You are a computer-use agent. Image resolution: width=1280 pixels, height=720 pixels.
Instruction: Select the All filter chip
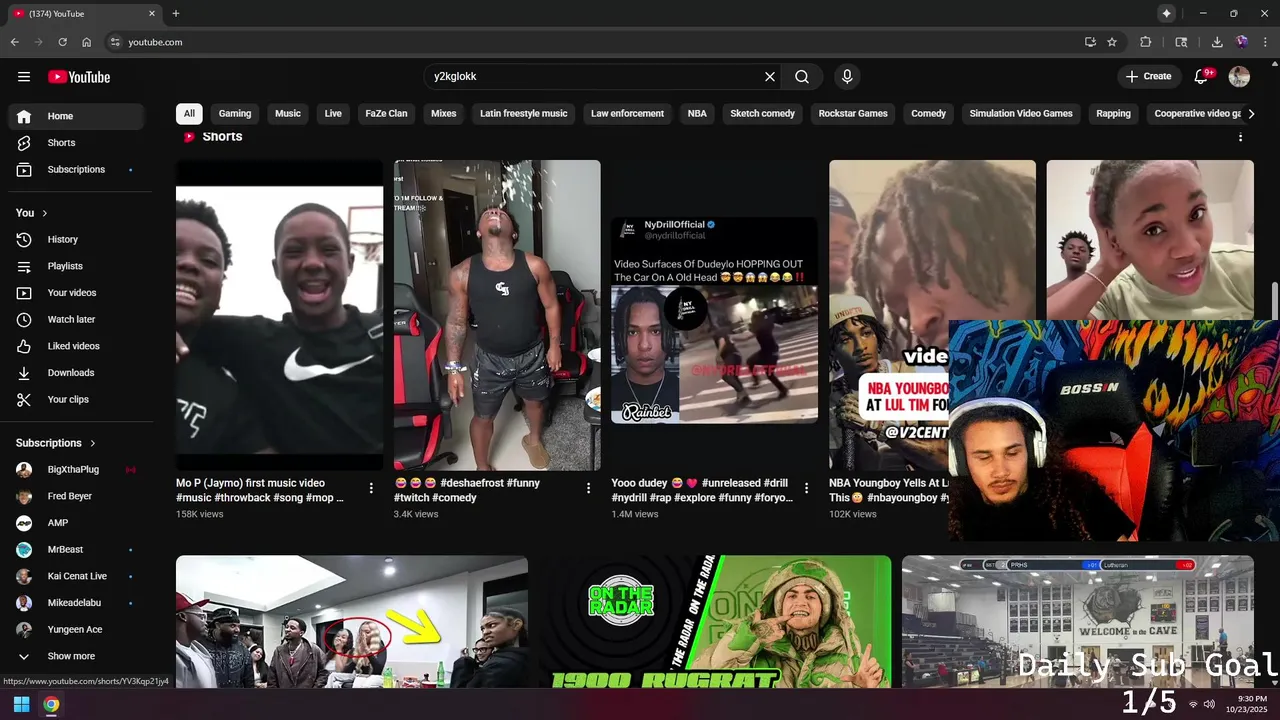pos(189,114)
